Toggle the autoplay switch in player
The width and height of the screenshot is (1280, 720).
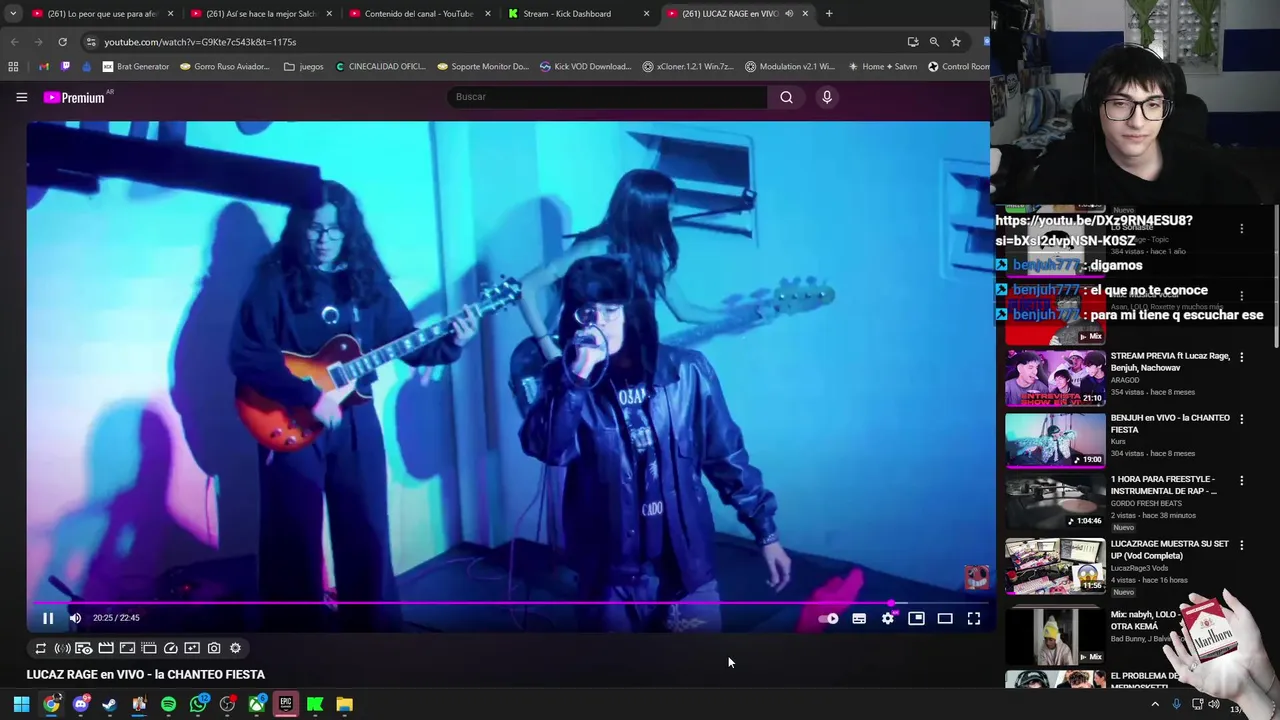(x=828, y=619)
